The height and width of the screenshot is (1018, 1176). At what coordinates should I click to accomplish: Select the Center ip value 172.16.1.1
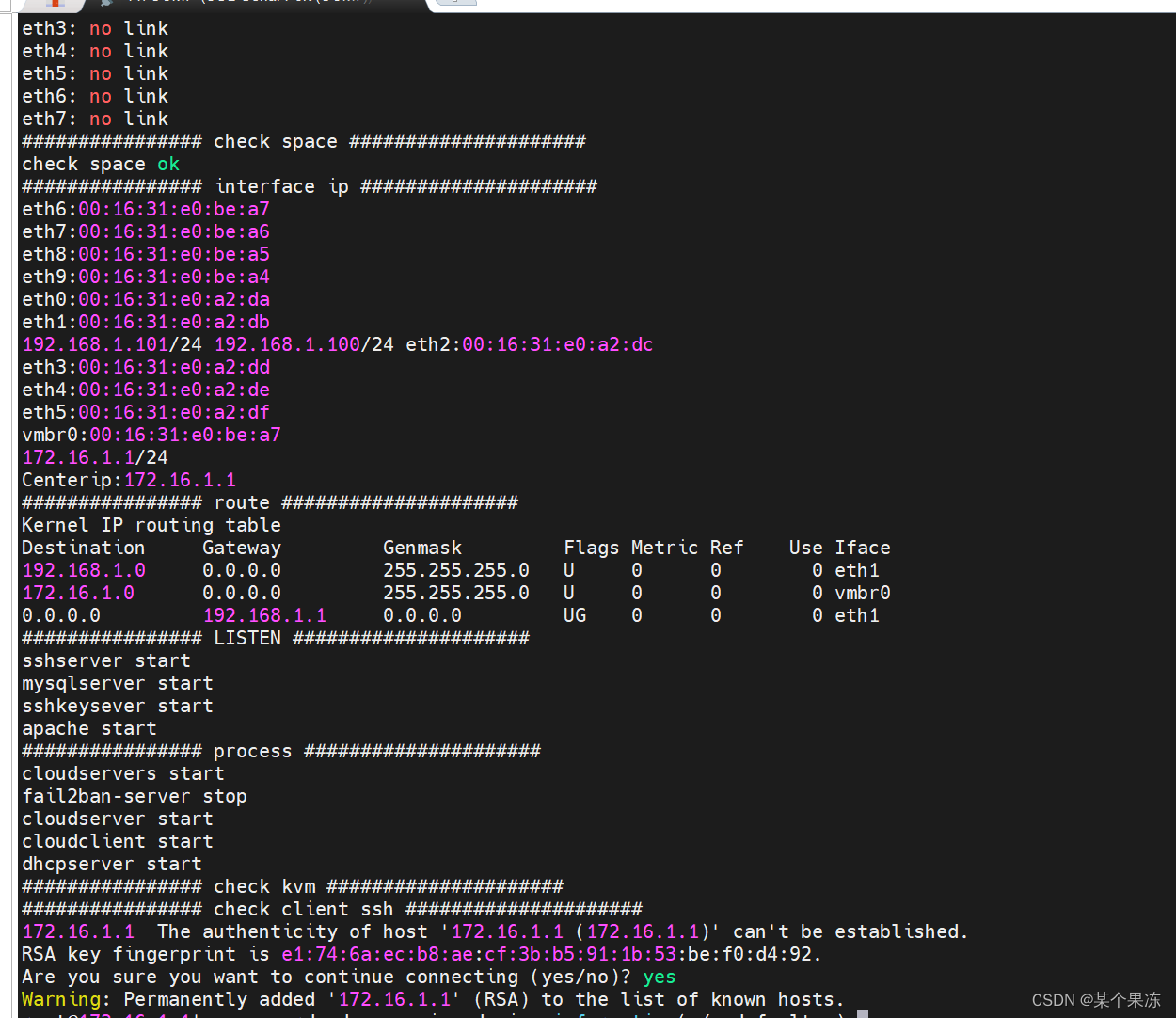click(180, 480)
